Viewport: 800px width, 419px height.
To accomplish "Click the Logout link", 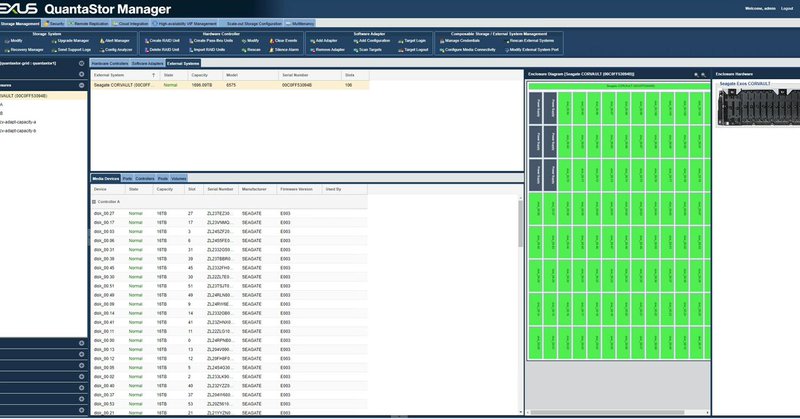I will 787,9.
